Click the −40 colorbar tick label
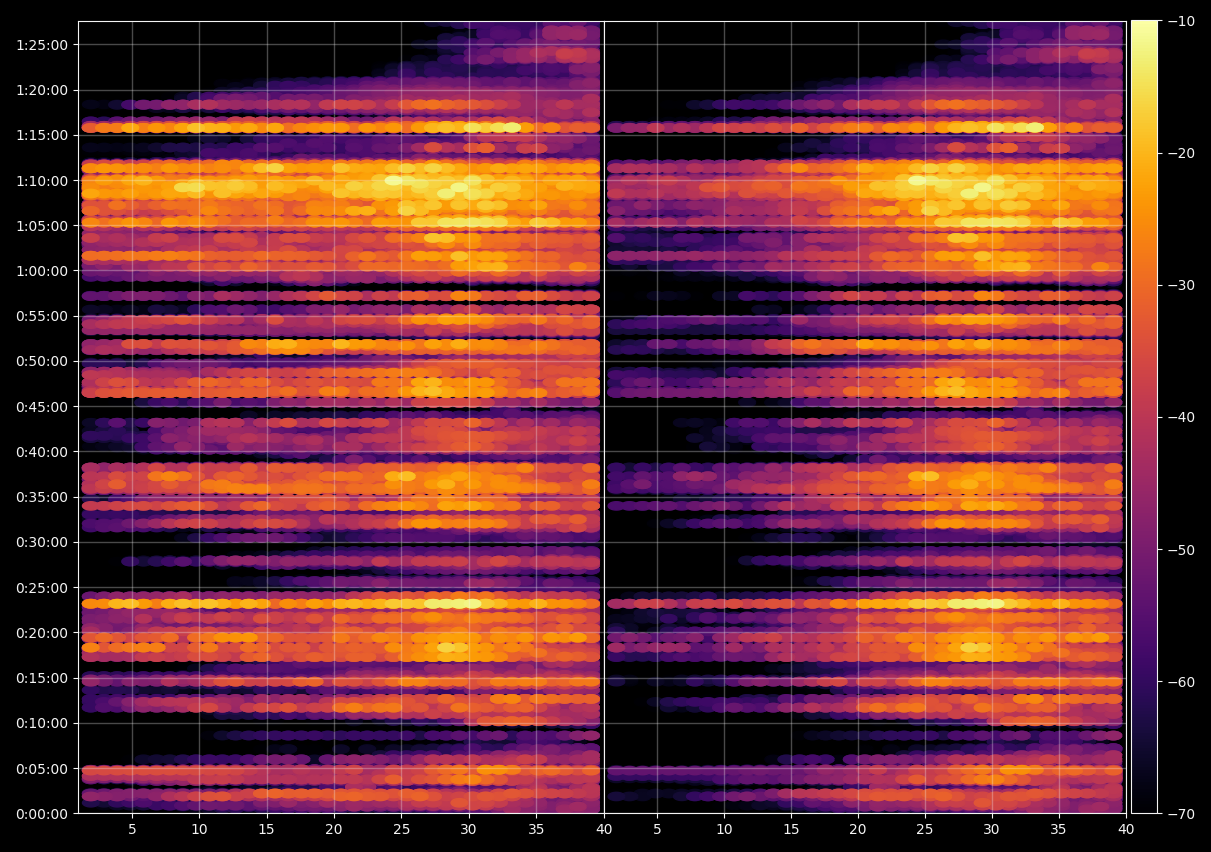This screenshot has width=1211, height=852. (1180, 417)
